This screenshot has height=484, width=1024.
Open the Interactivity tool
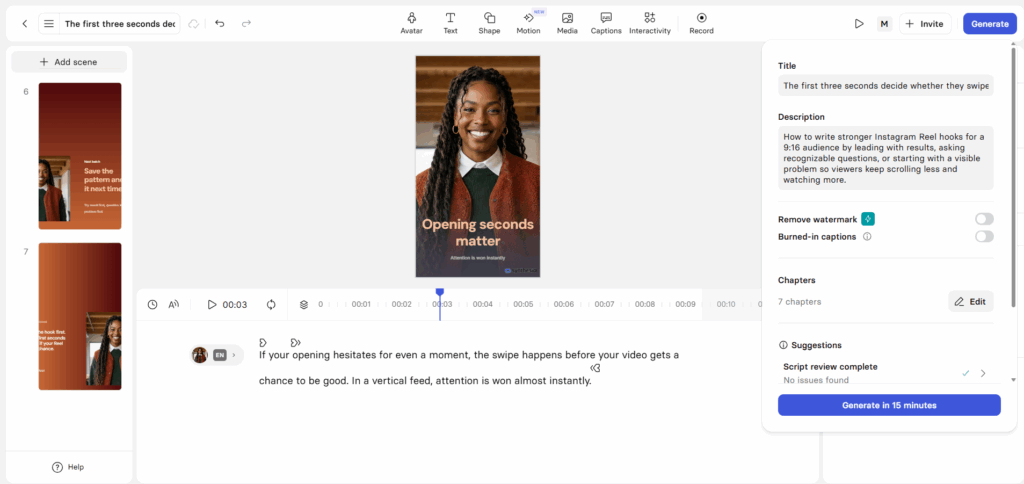coord(650,23)
